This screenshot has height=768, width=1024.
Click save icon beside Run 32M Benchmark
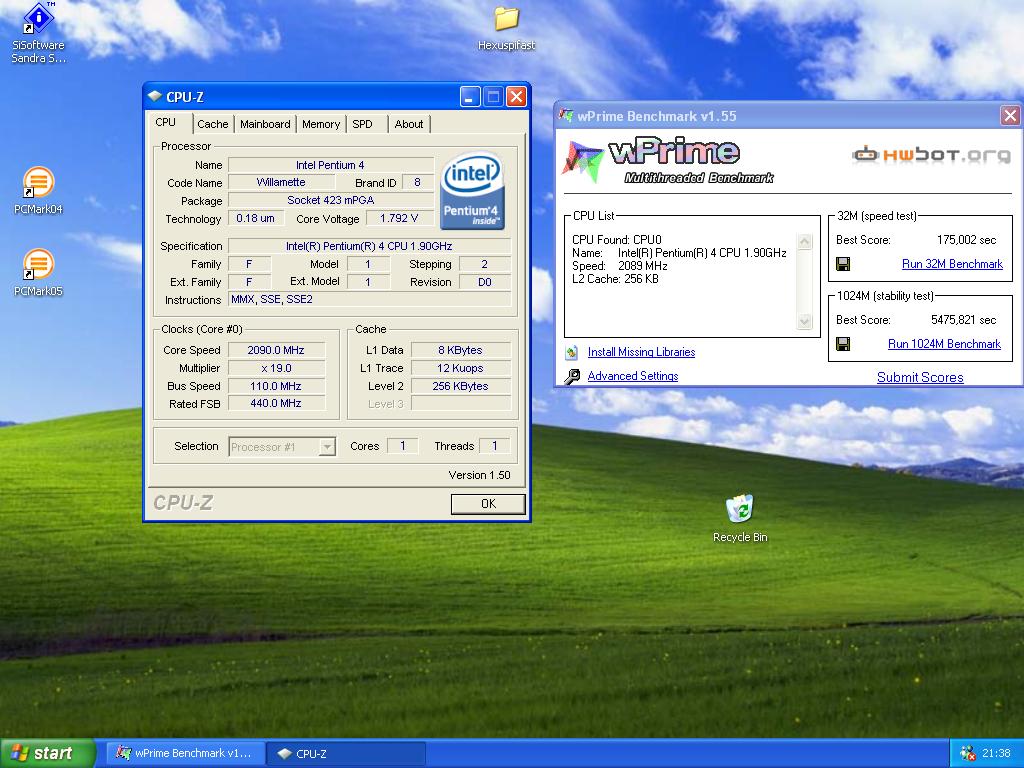point(843,264)
